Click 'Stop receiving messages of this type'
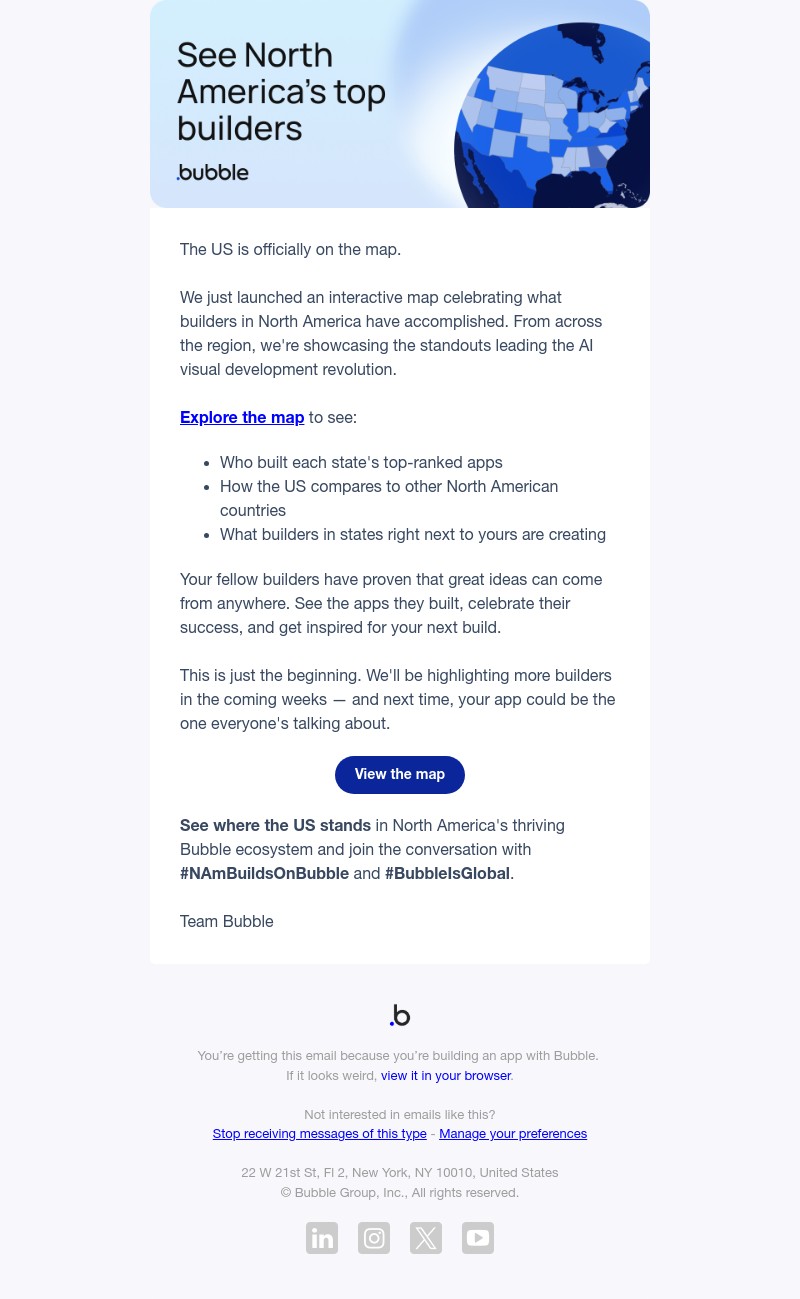The height and width of the screenshot is (1299, 800). [x=319, y=1133]
